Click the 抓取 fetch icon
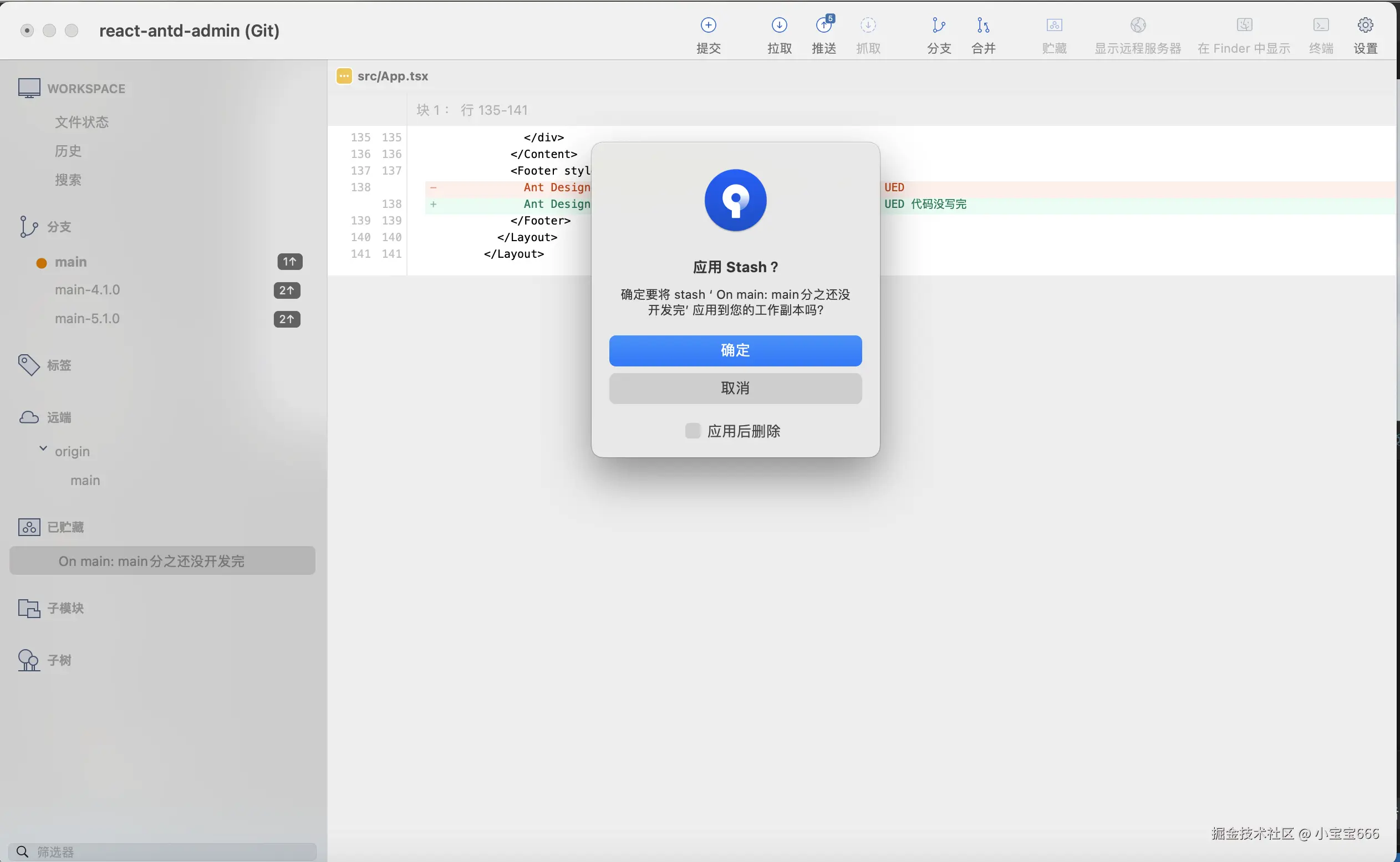The height and width of the screenshot is (862, 1400). (867, 25)
